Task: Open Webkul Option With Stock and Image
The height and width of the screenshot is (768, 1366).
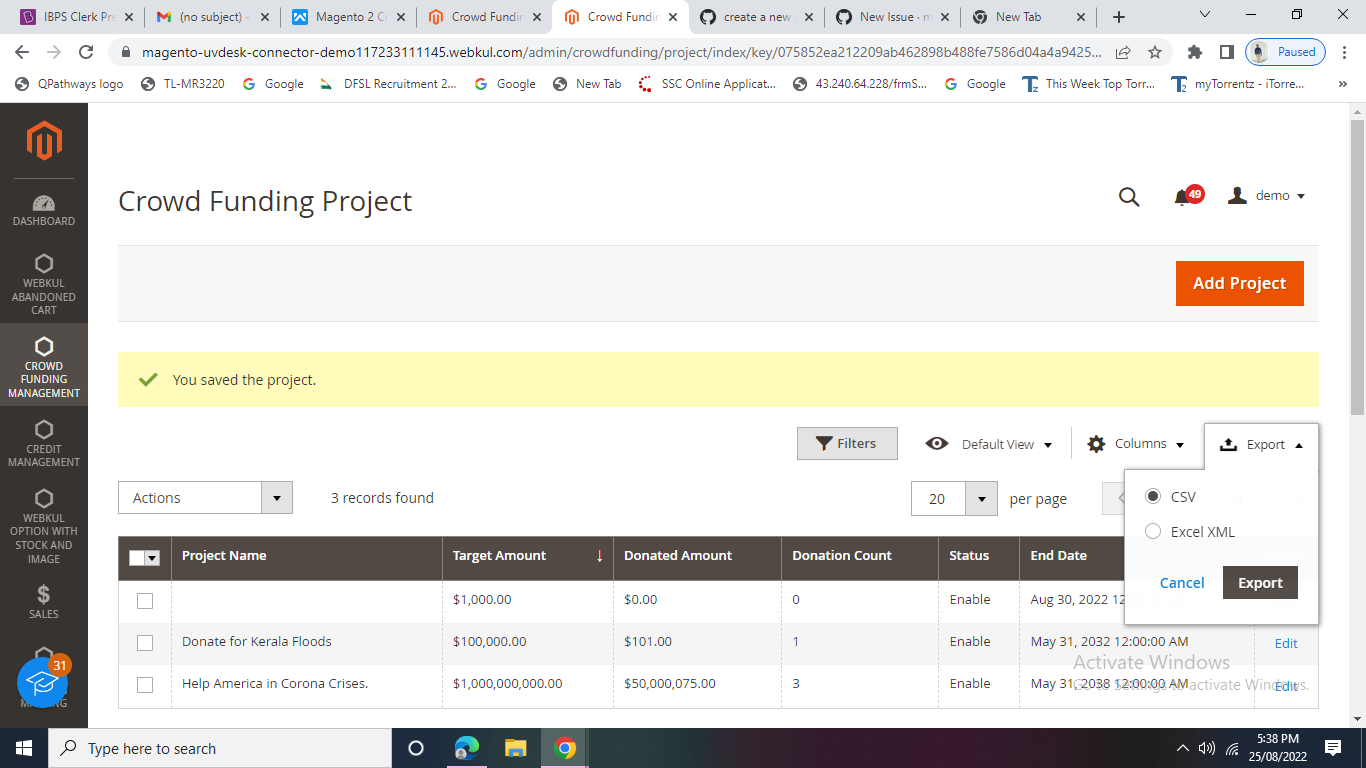Action: pos(44,525)
